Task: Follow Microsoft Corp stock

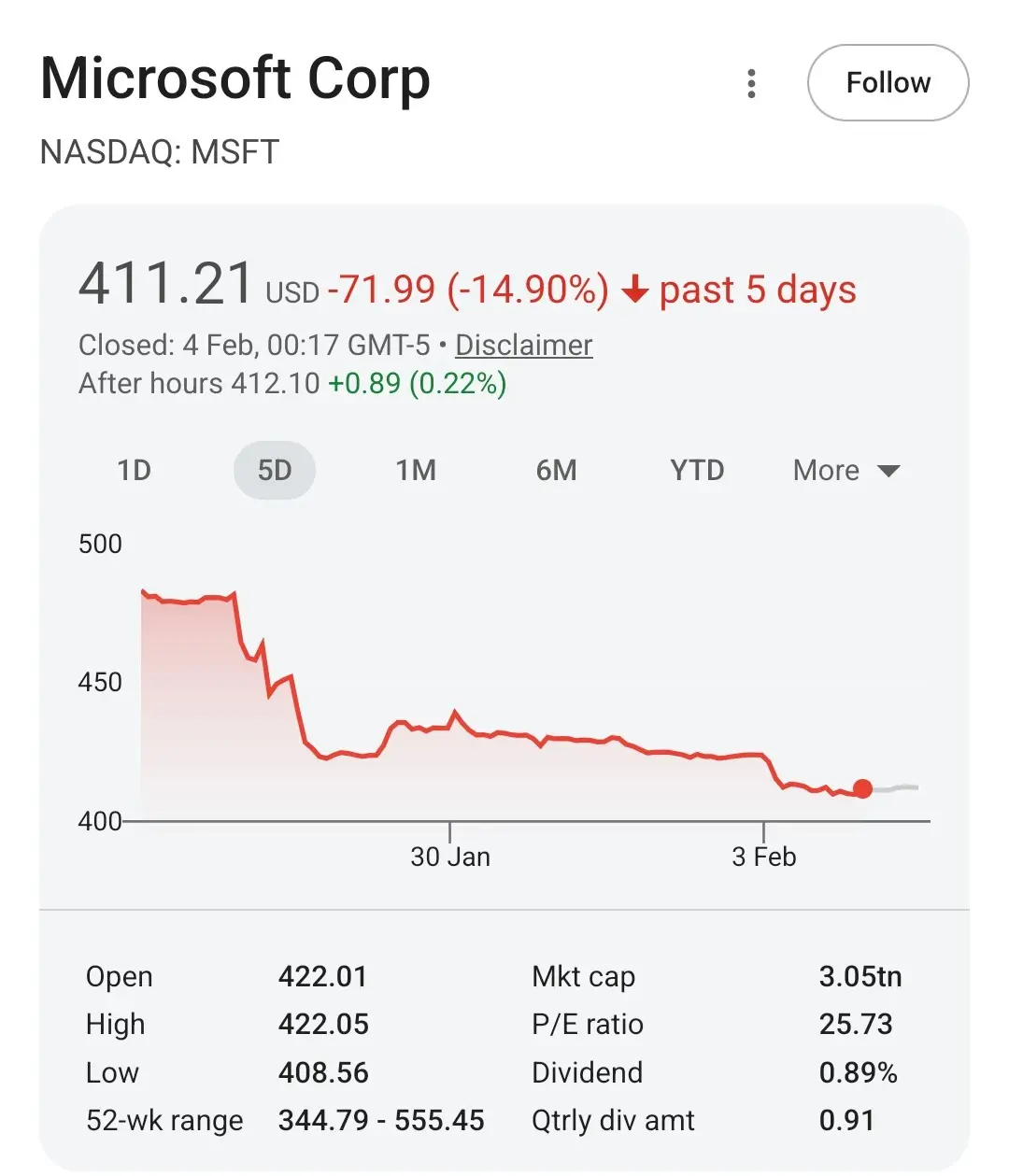Action: (888, 82)
